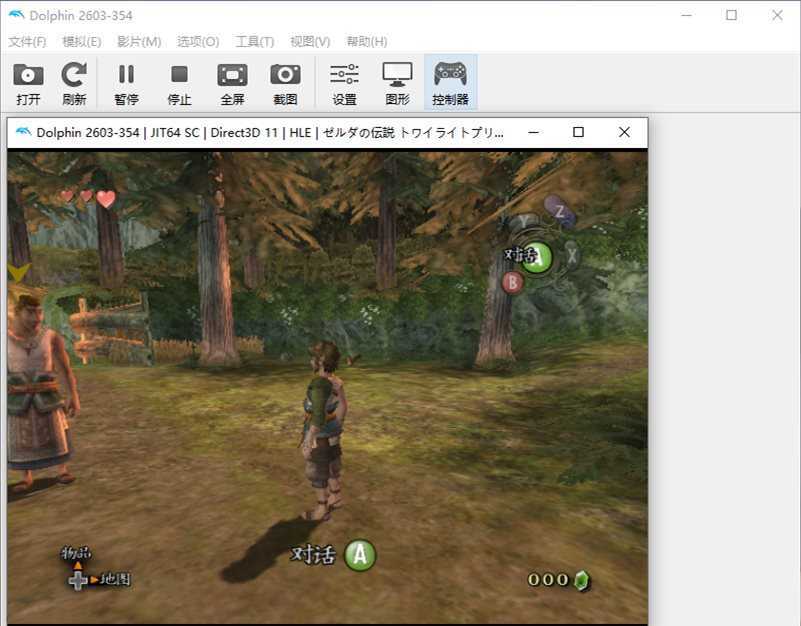801x626 pixels.
Task: Click the X button in game HUD
Action: point(572,254)
